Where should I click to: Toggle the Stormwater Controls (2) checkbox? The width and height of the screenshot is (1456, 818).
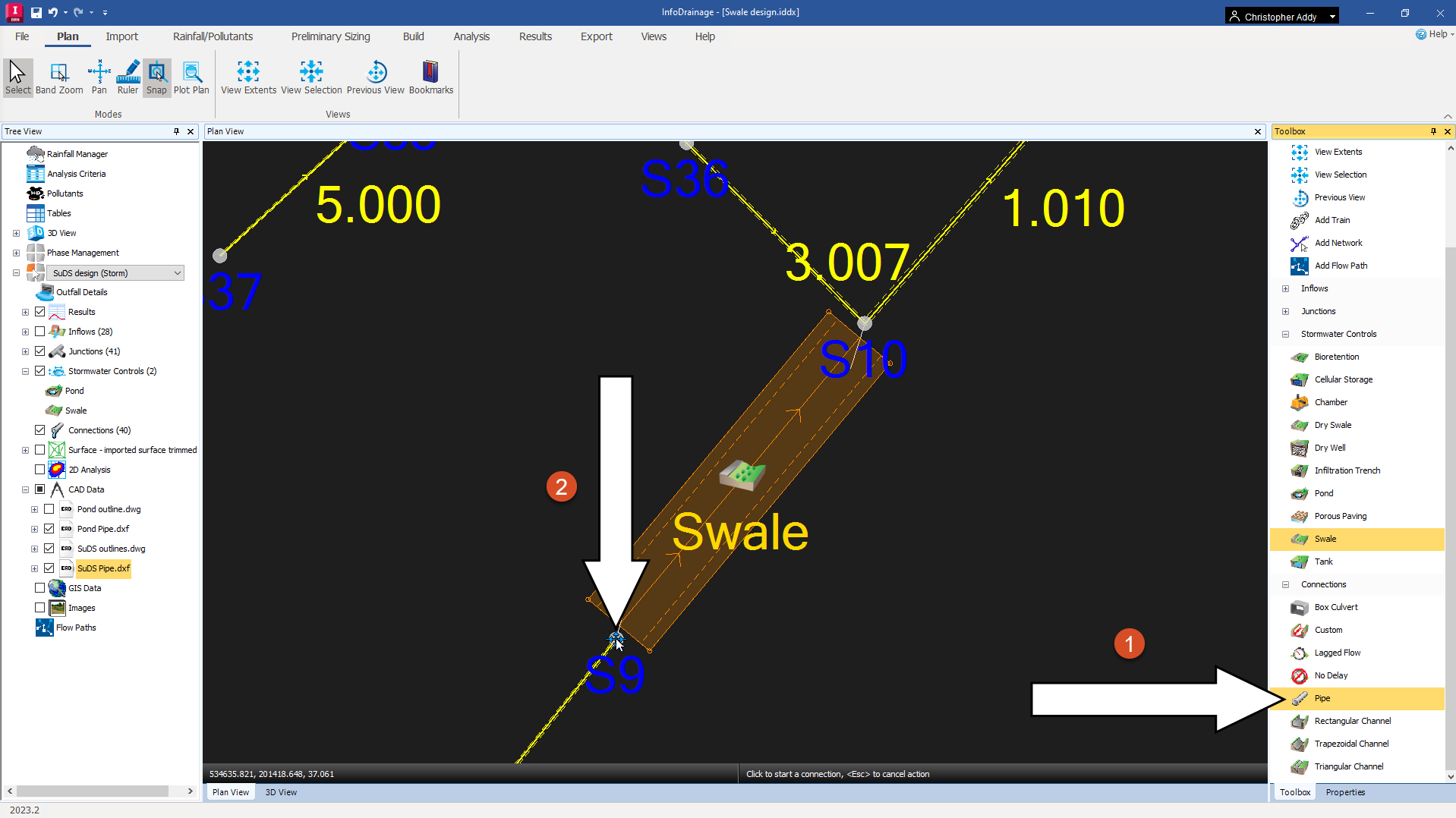(40, 371)
